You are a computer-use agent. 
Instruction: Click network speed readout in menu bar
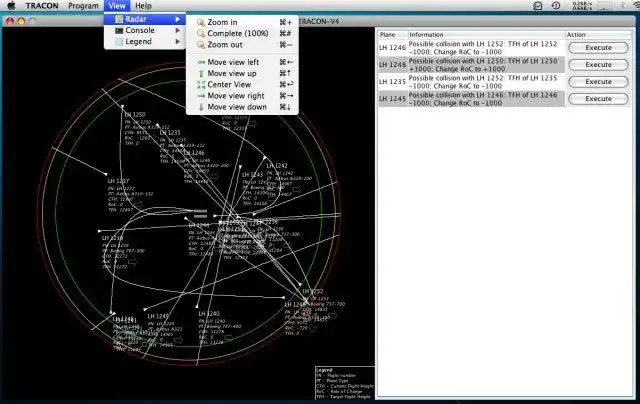pos(582,6)
